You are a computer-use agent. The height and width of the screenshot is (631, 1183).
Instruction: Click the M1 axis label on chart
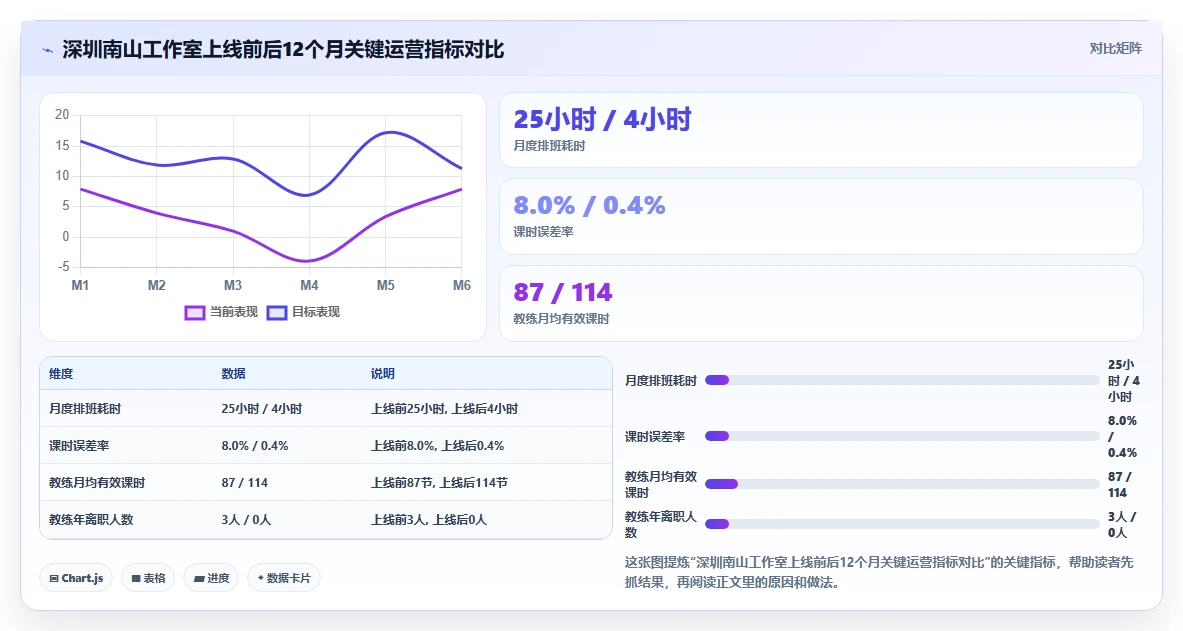tap(80, 285)
